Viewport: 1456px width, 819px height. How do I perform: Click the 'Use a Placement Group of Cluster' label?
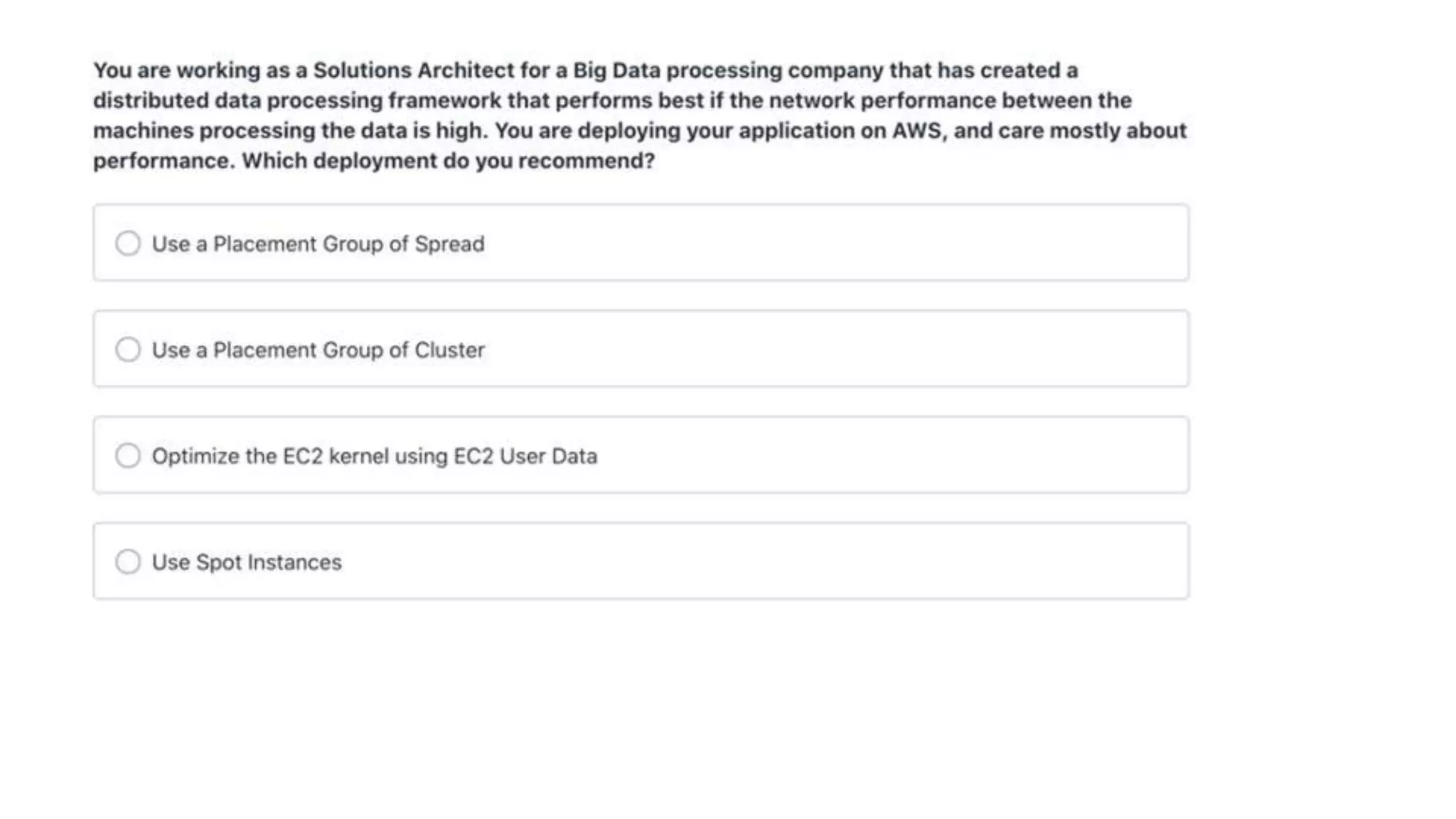tap(318, 350)
